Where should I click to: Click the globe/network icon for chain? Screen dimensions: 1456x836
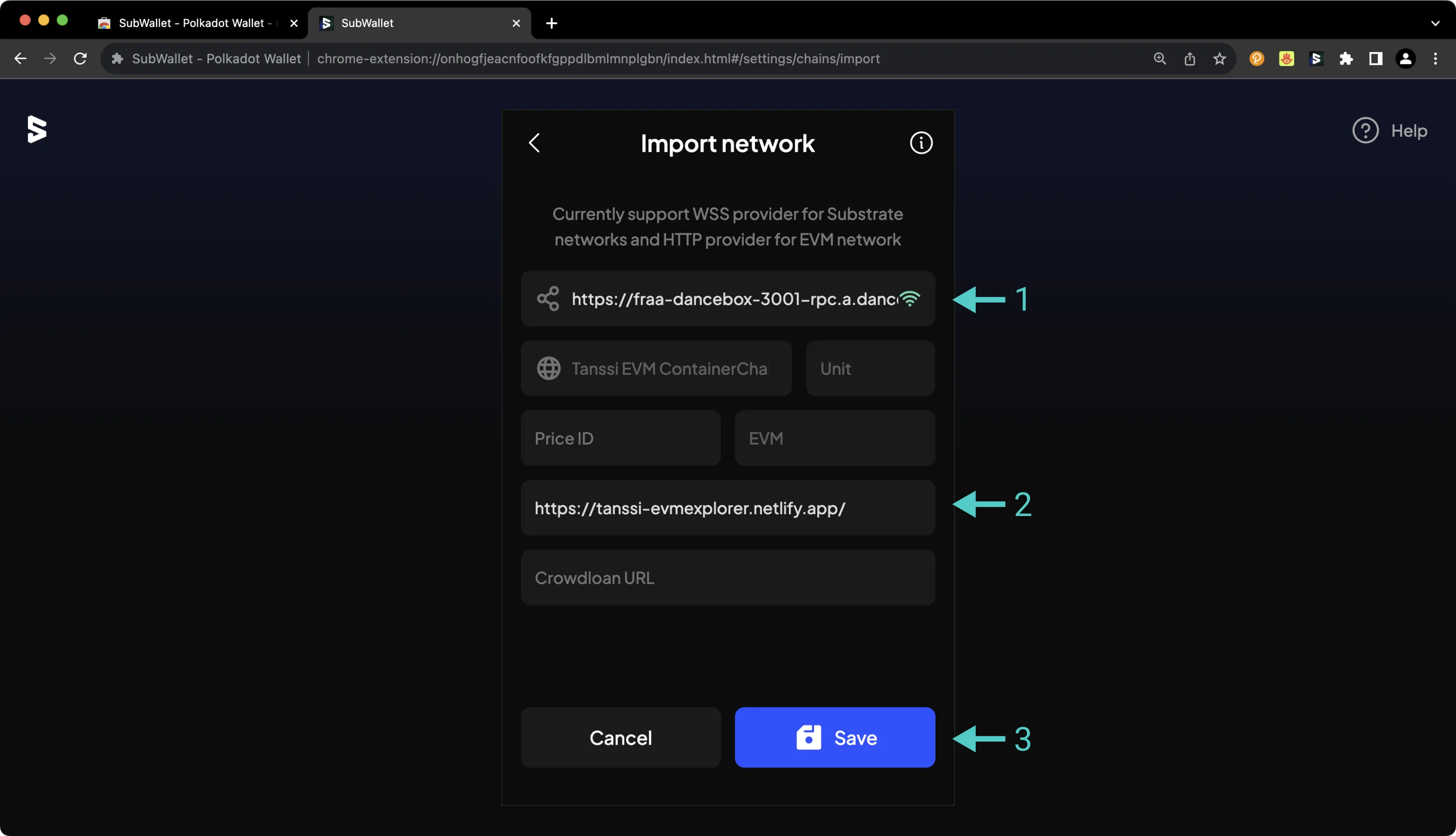[549, 368]
